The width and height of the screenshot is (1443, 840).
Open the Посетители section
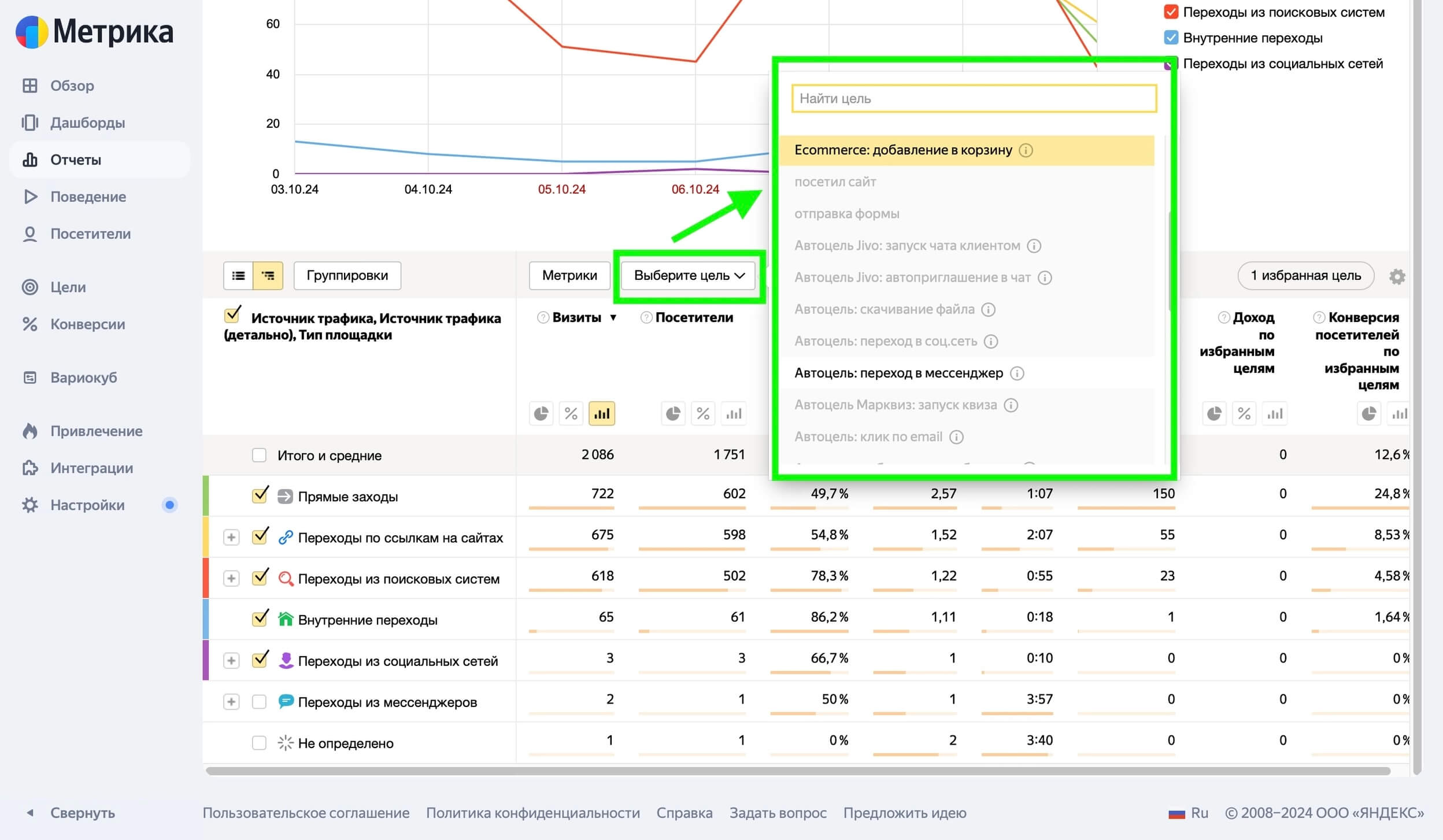[x=90, y=234]
